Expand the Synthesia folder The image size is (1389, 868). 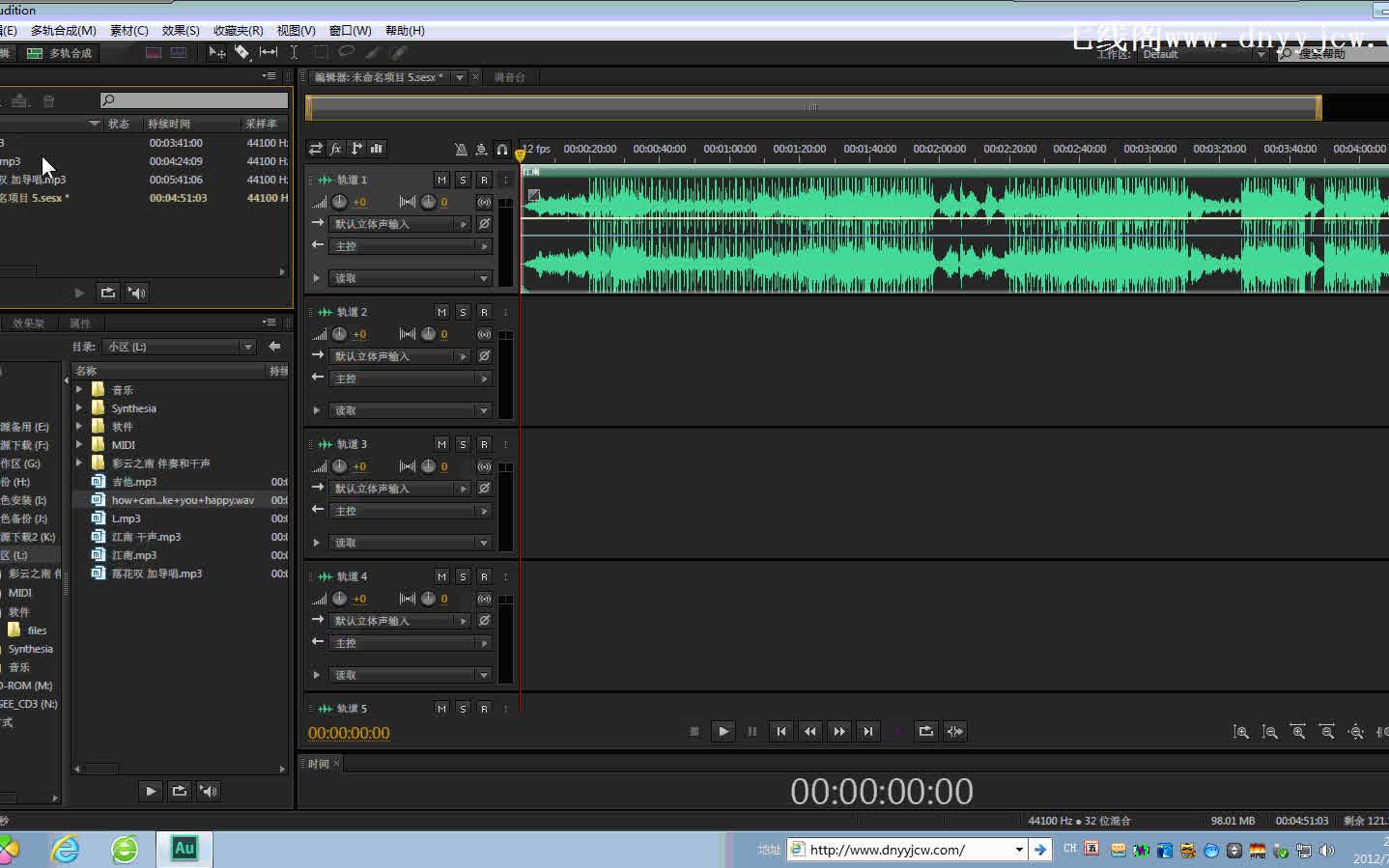point(79,408)
